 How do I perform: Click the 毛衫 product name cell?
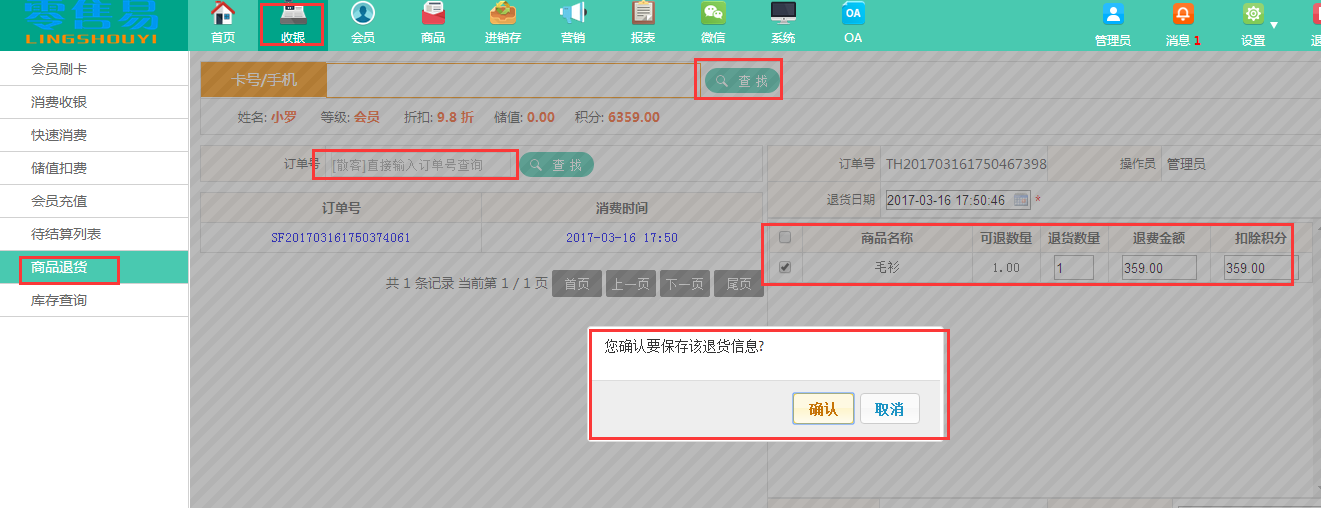pos(887,268)
